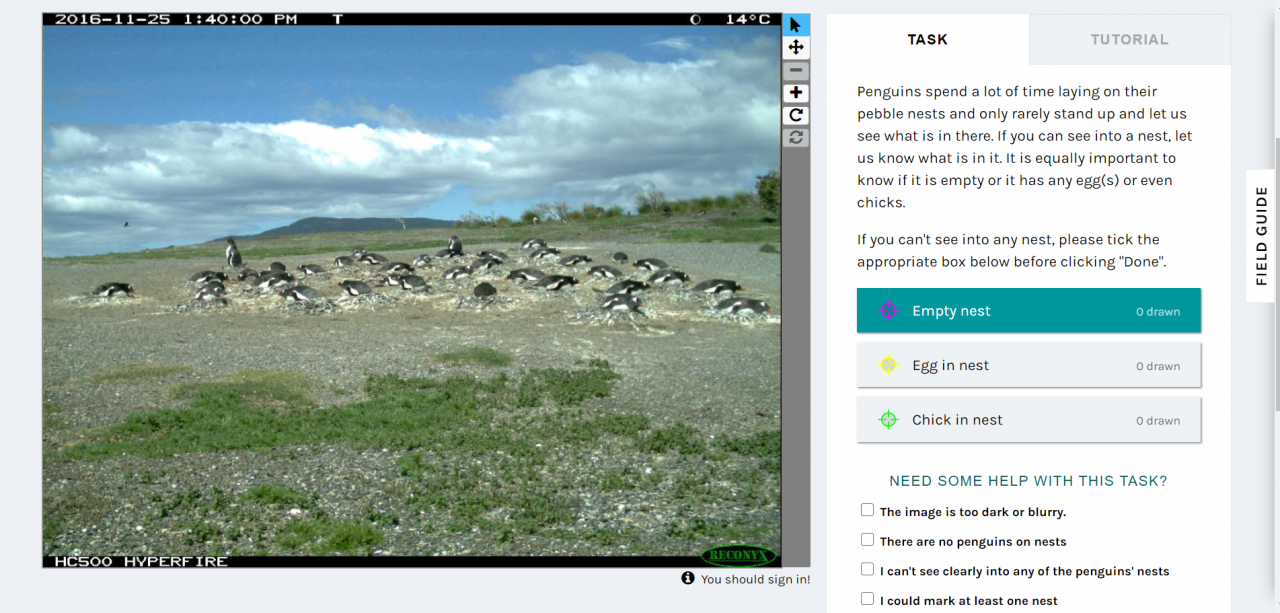The image size is (1280, 613).
Task: Click the '0 drawn' count for Chick in nest
Action: click(x=1158, y=421)
